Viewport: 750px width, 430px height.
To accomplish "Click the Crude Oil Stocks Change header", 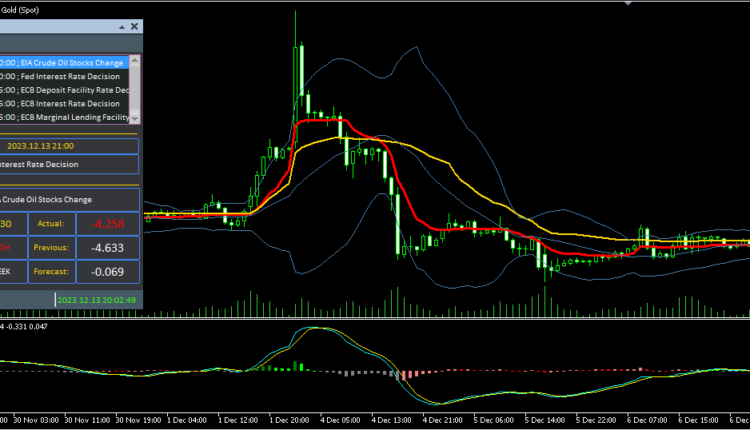I will tap(66, 199).
